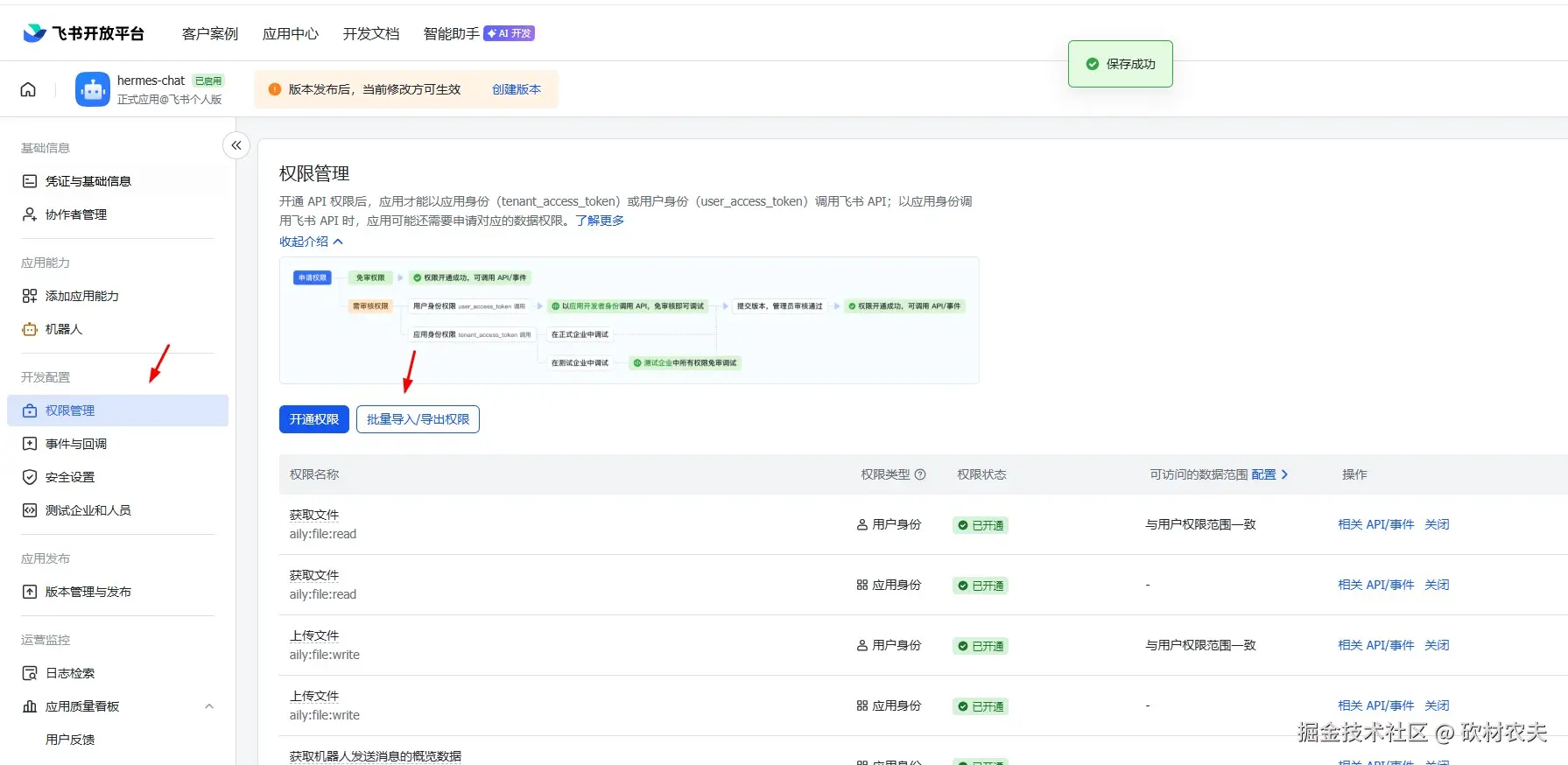The height and width of the screenshot is (765, 1568).
Task: Click the 创建版本 link
Action: pos(517,89)
